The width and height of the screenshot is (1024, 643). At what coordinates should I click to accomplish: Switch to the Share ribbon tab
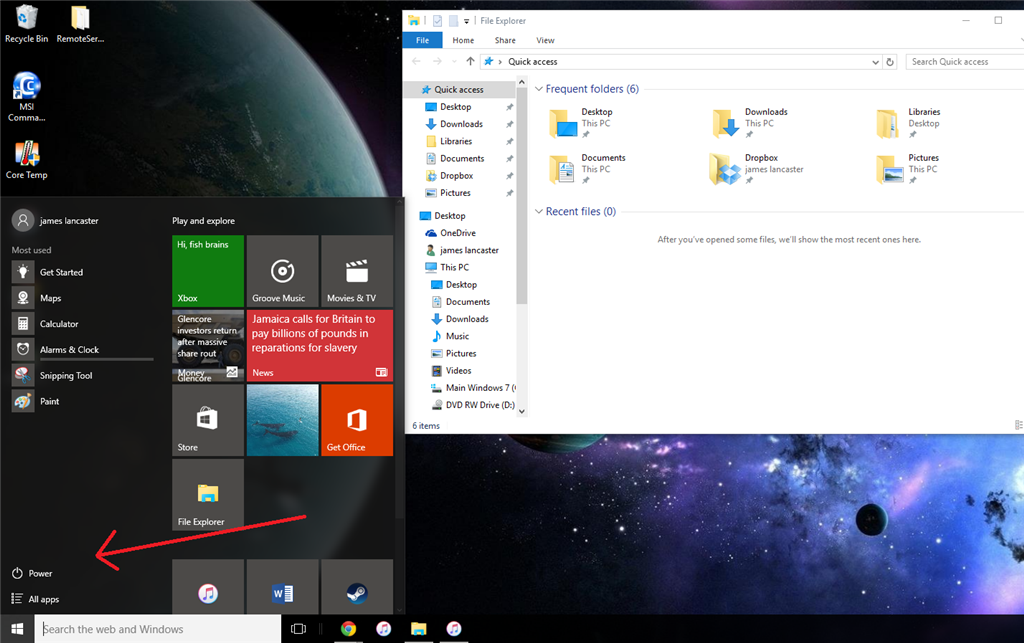click(505, 40)
